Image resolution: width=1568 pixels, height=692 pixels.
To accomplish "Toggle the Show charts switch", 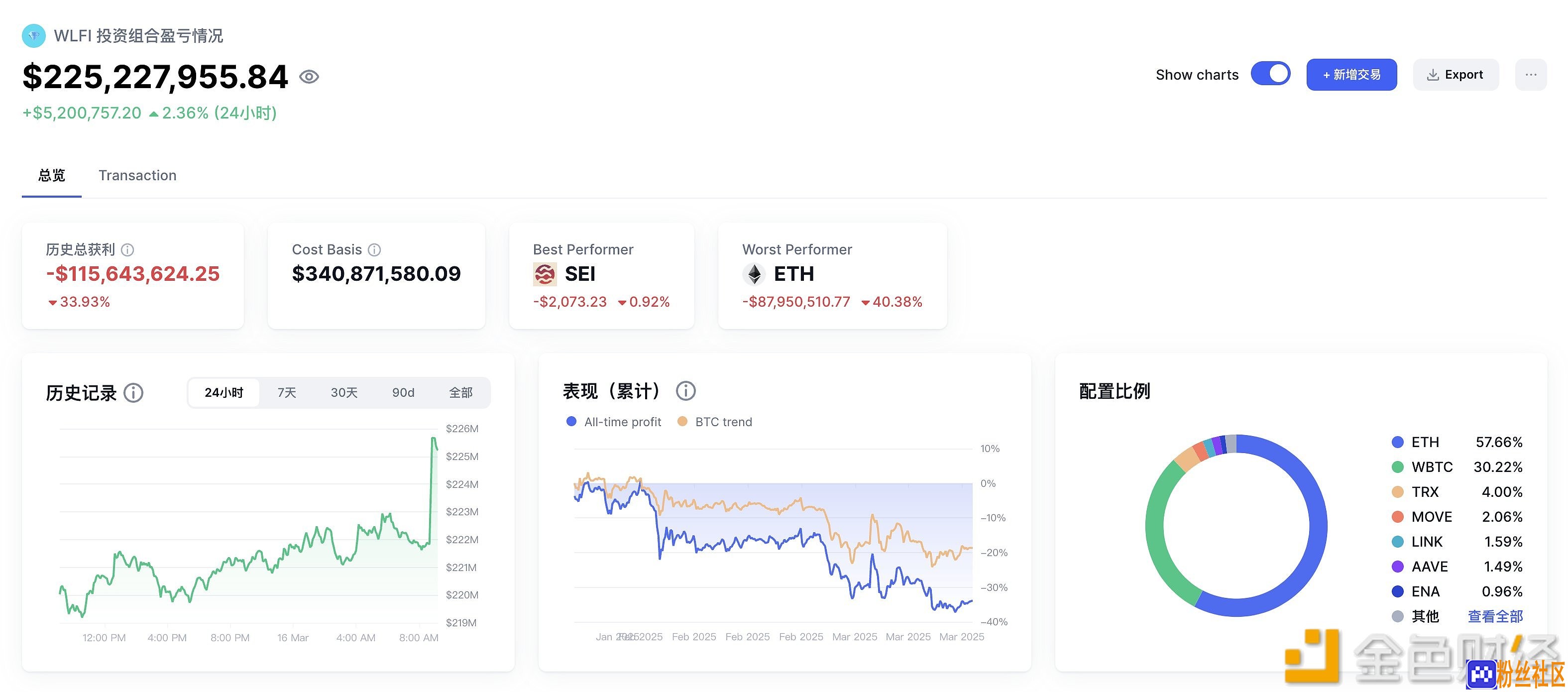I will 1270,74.
